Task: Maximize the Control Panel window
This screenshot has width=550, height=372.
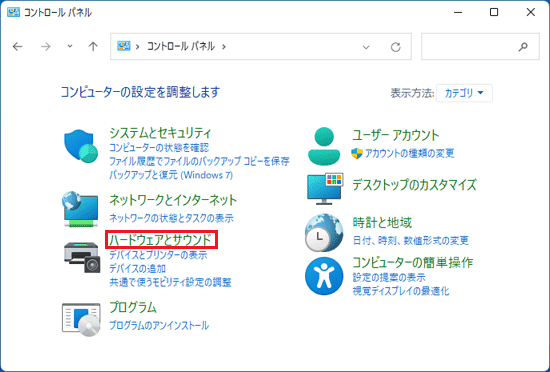Action: point(494,12)
